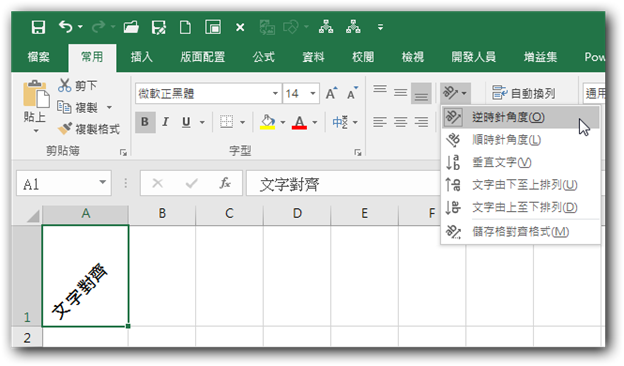624x366 pixels.
Task: Toggle Italic formatting button
Action: coord(166,122)
